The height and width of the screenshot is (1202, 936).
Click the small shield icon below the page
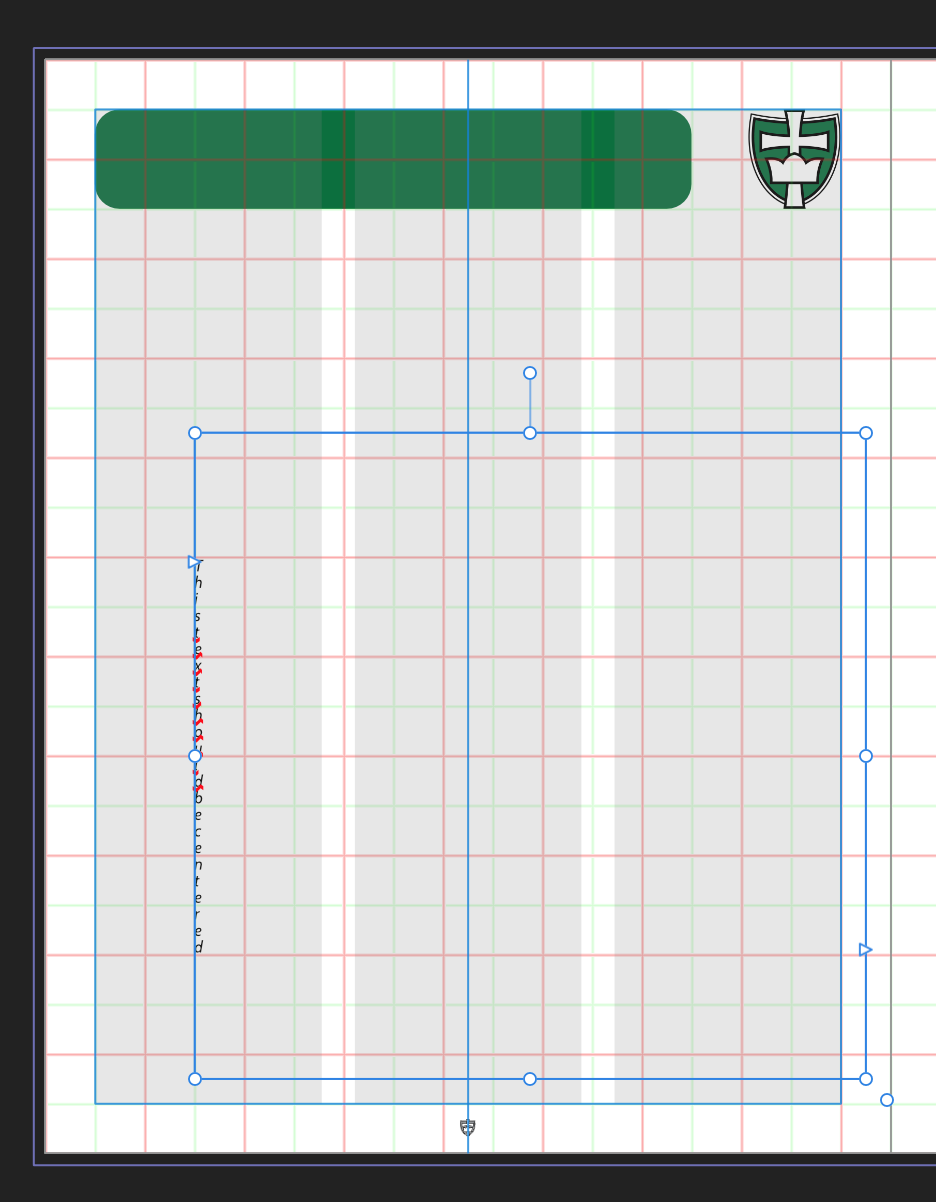[x=468, y=1128]
